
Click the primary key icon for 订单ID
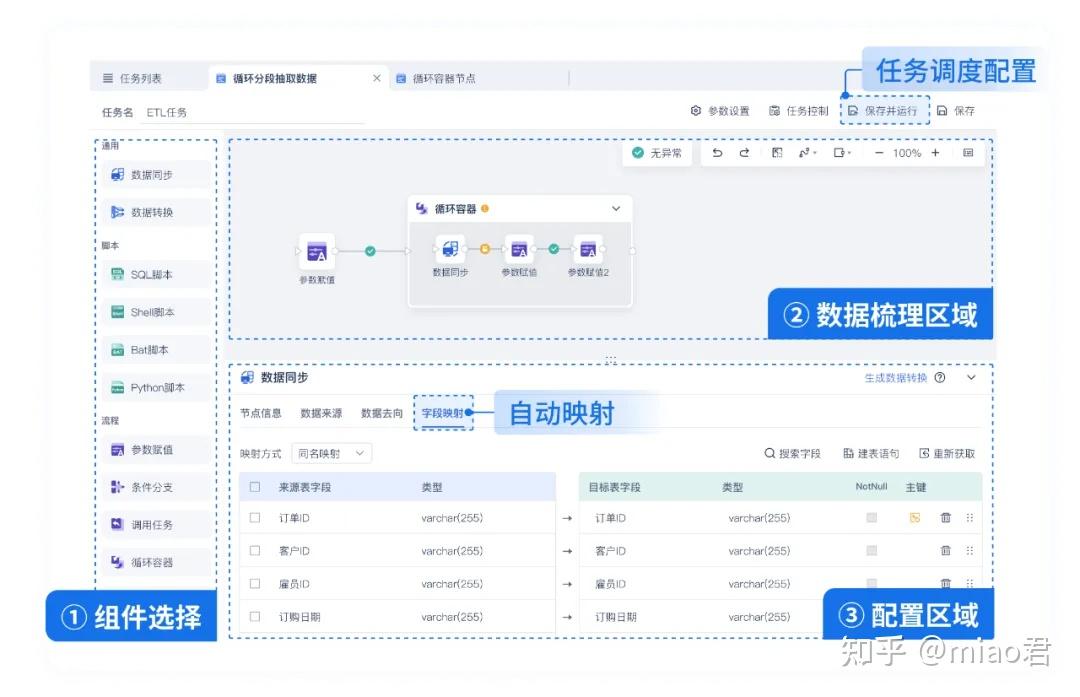[x=915, y=518]
